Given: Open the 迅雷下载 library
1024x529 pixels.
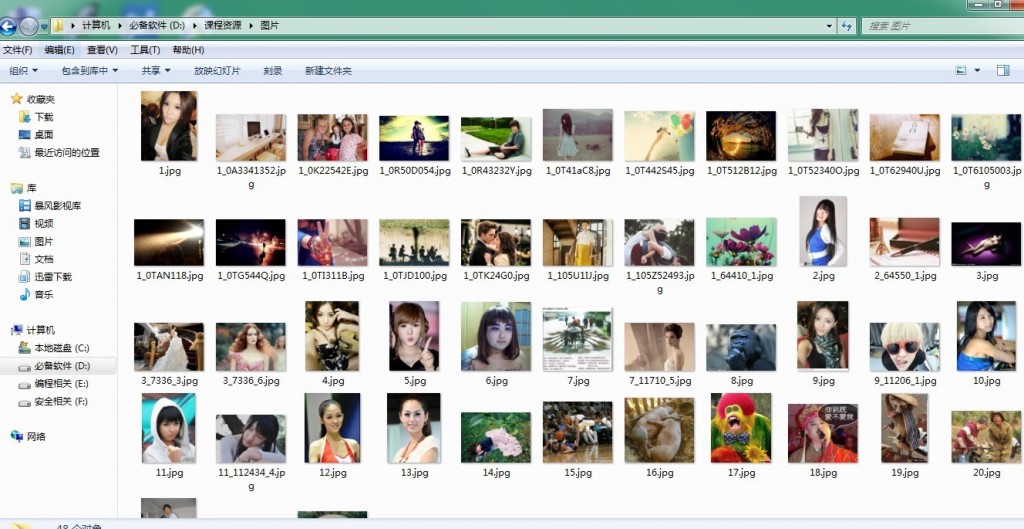Looking at the screenshot, I should [46, 276].
